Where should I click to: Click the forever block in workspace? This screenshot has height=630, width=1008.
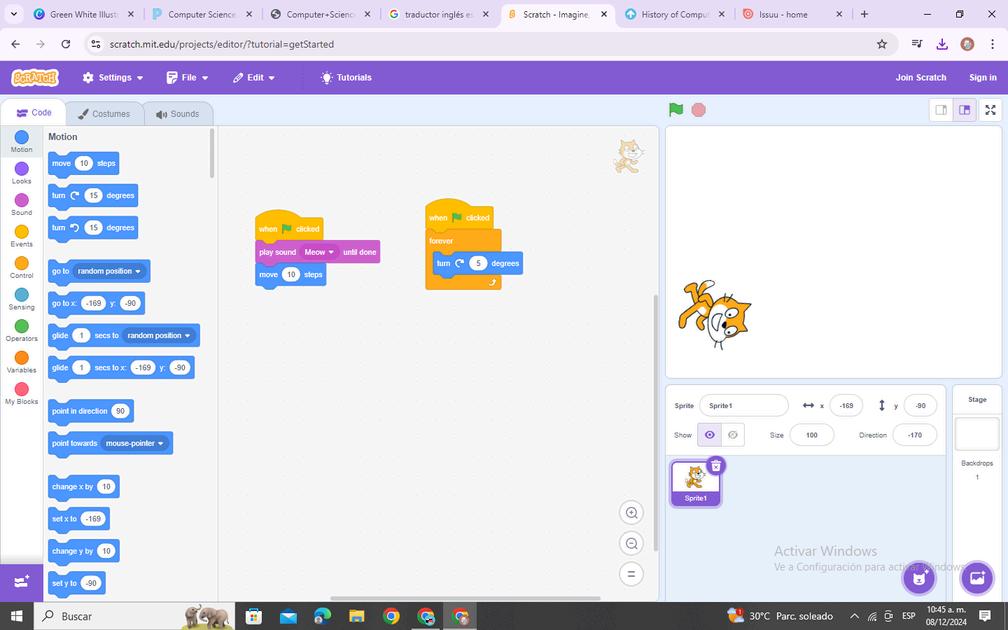pos(442,241)
